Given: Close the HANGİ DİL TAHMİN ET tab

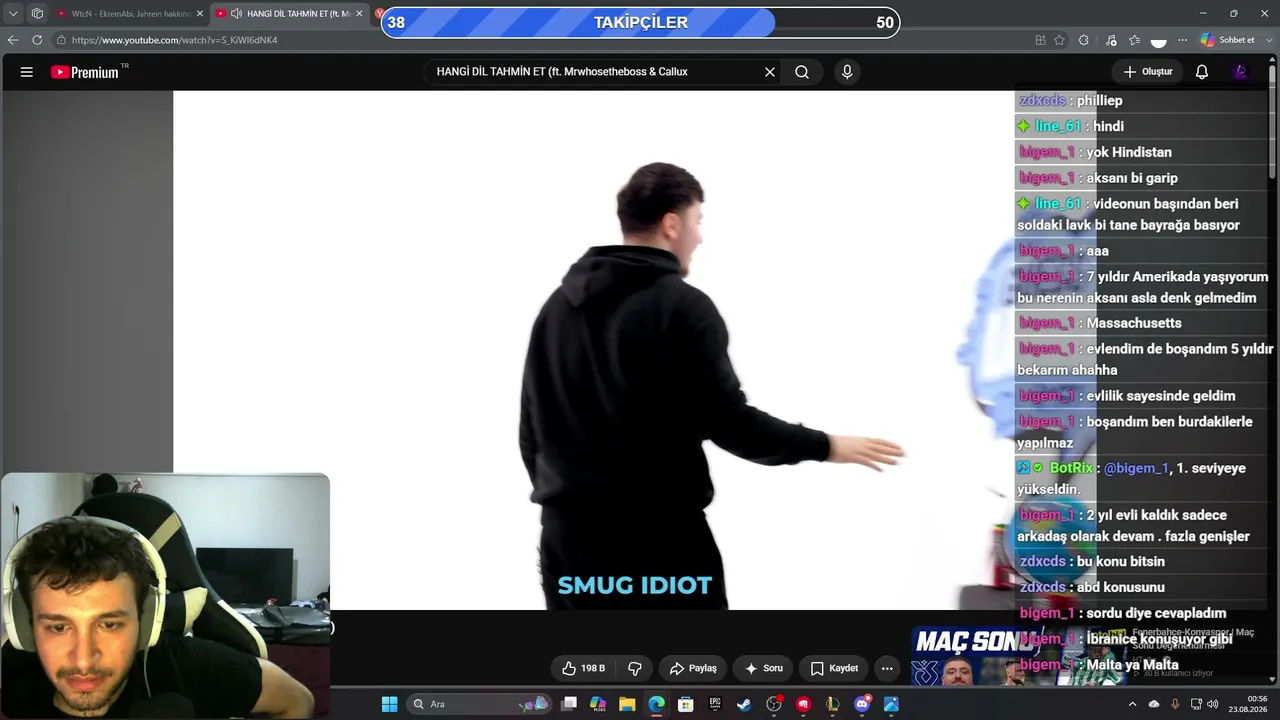Looking at the screenshot, I should coord(359,14).
